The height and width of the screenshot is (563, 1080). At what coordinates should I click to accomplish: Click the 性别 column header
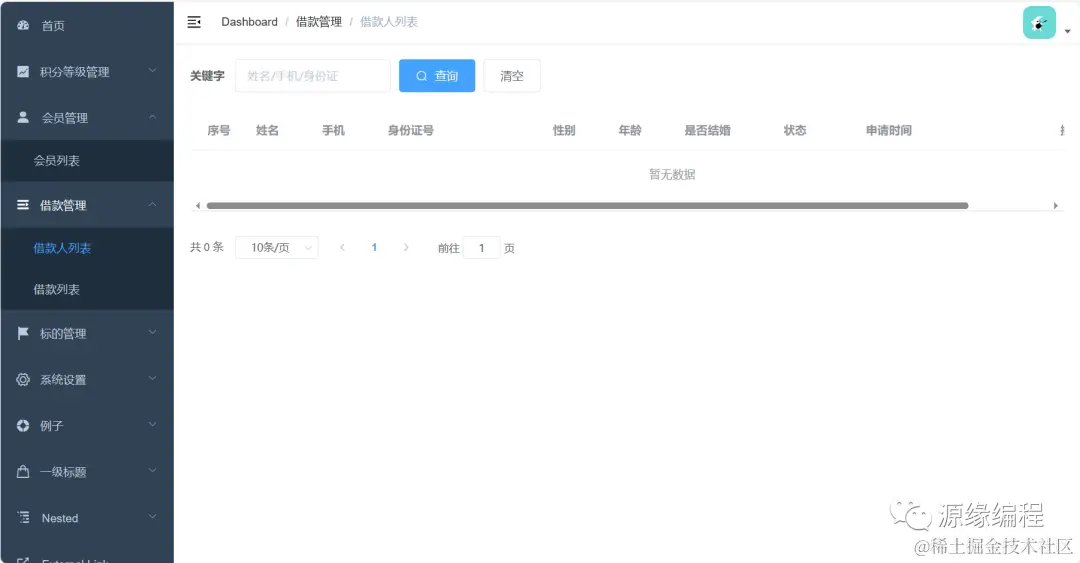pyautogui.click(x=564, y=130)
